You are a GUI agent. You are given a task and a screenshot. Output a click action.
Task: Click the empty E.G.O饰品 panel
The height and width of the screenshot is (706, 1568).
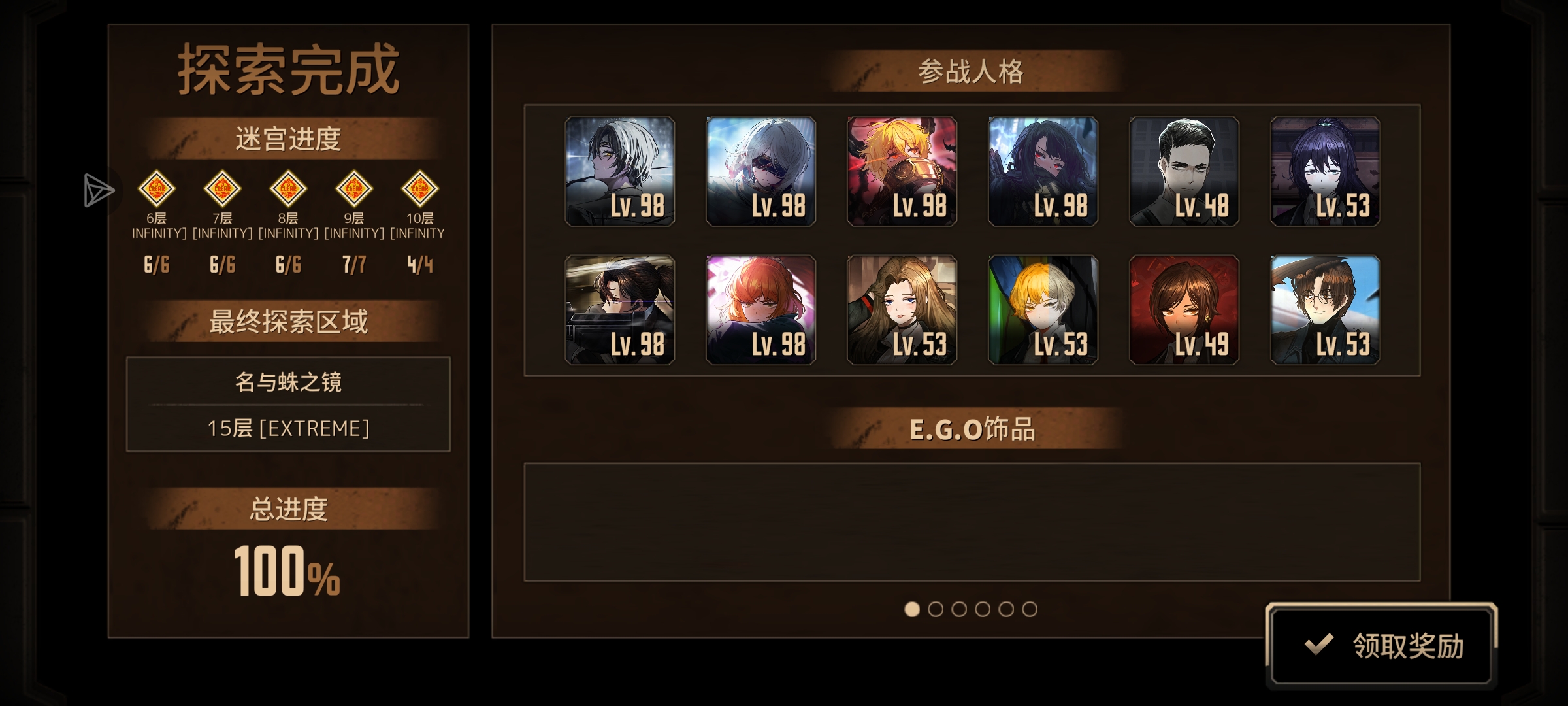972,522
